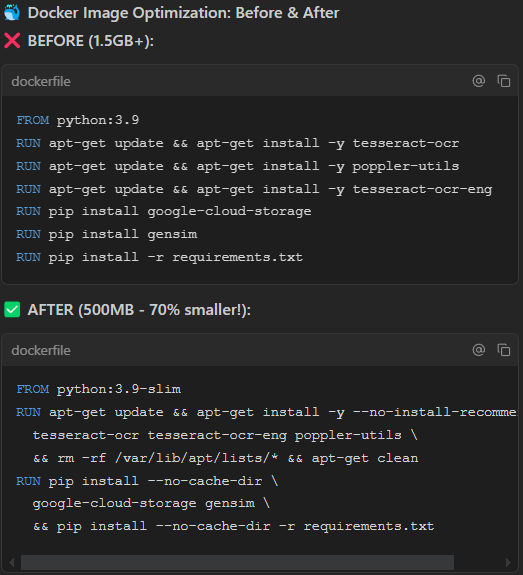
Task: Click the "dockerfile" label of the BEFORE block
Action: 41,81
